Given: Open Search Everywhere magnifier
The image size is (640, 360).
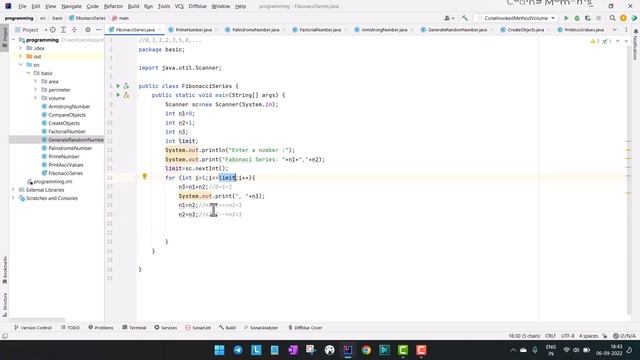Looking at the screenshot, I should [612, 18].
